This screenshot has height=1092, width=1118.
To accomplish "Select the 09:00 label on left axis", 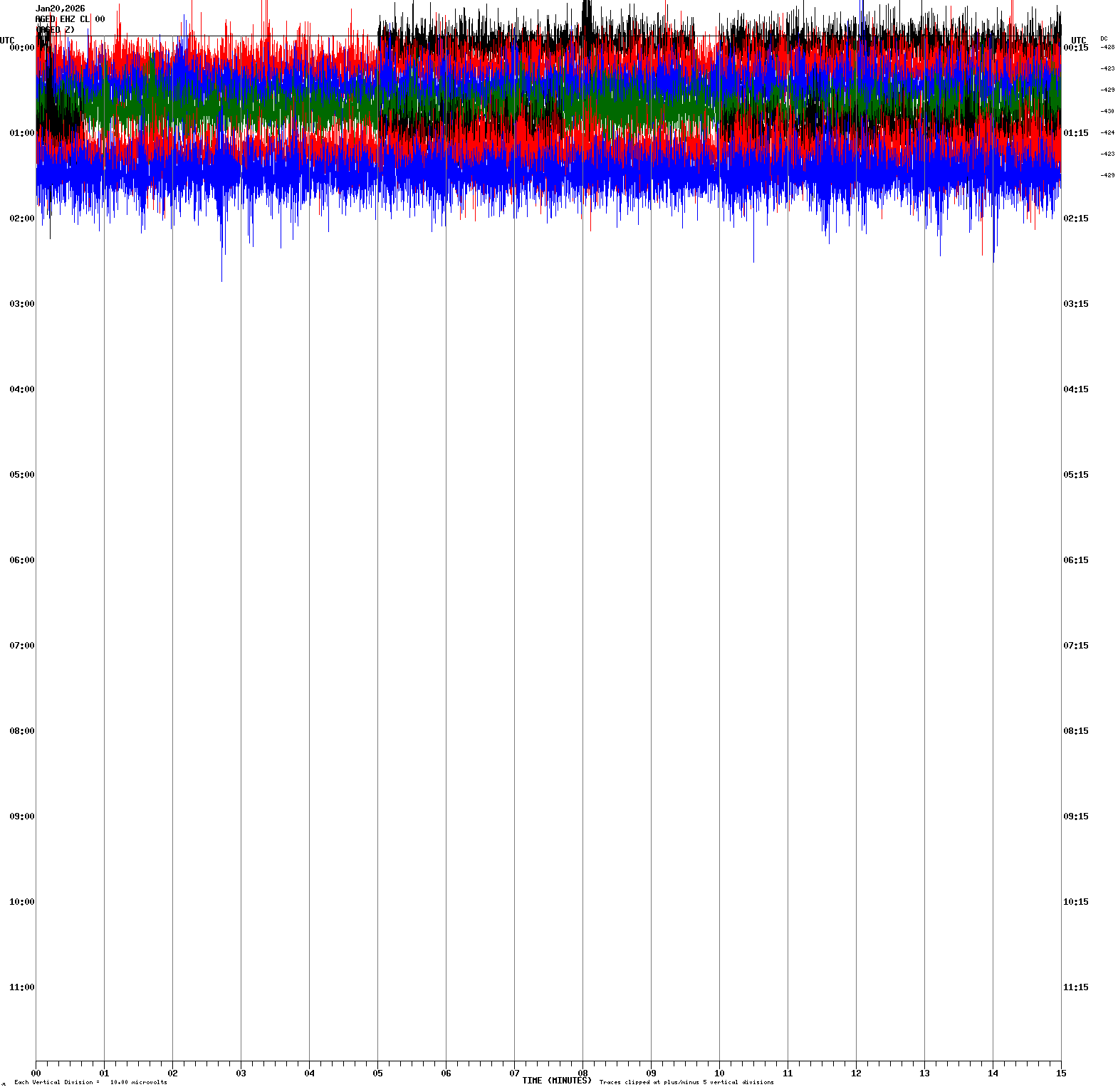I will [x=21, y=817].
